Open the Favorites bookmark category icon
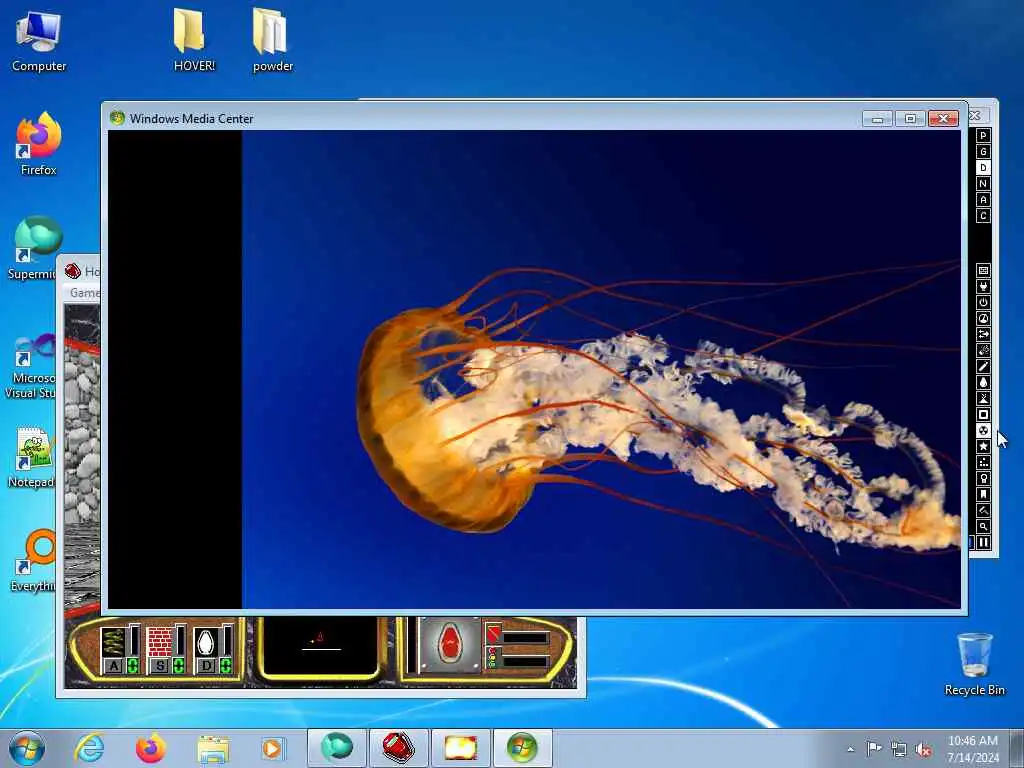 pos(983,494)
